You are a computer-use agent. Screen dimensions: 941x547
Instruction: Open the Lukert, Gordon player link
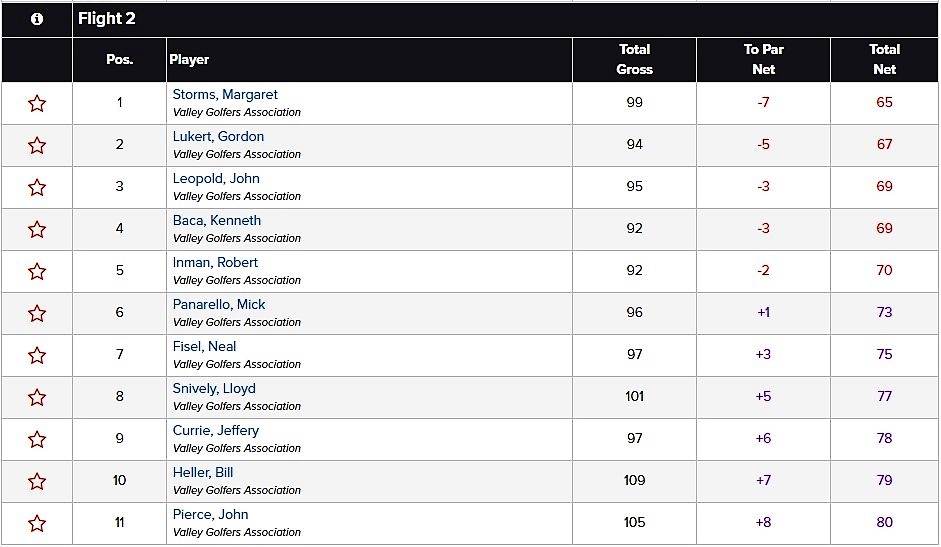point(218,136)
